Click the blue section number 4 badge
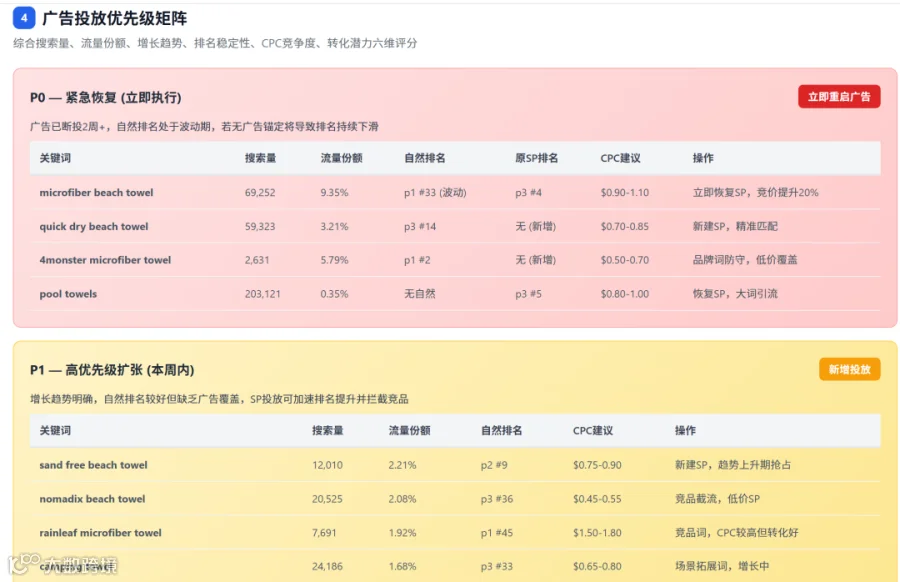 click(24, 18)
